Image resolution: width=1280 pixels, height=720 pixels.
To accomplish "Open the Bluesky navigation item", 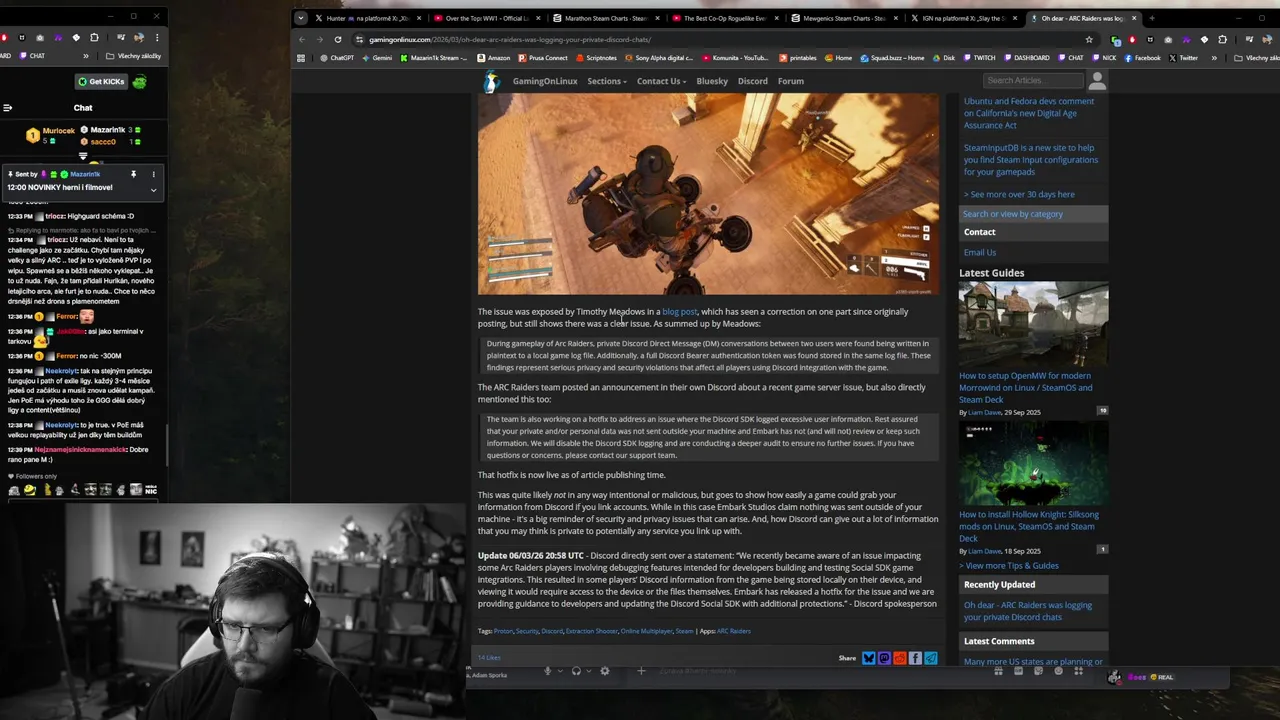I will [712, 81].
